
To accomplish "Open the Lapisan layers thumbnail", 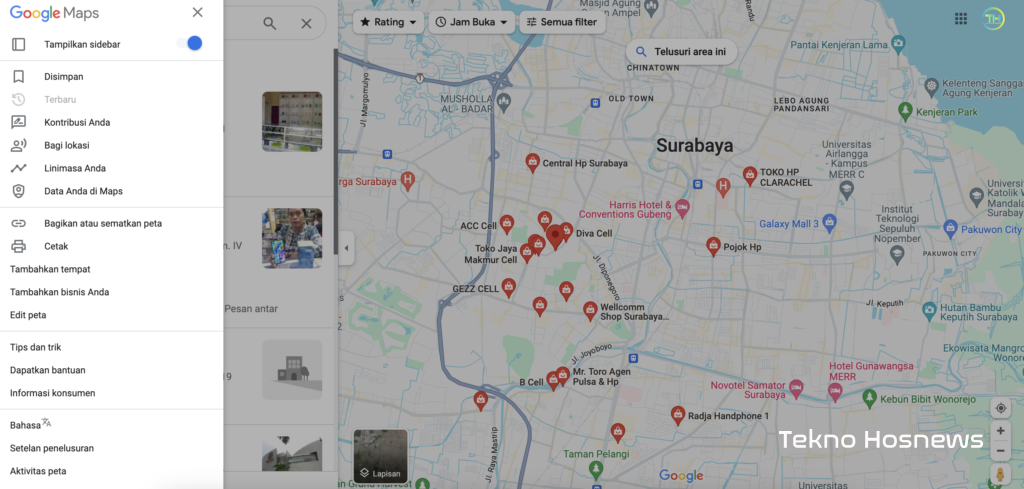I will (380, 456).
